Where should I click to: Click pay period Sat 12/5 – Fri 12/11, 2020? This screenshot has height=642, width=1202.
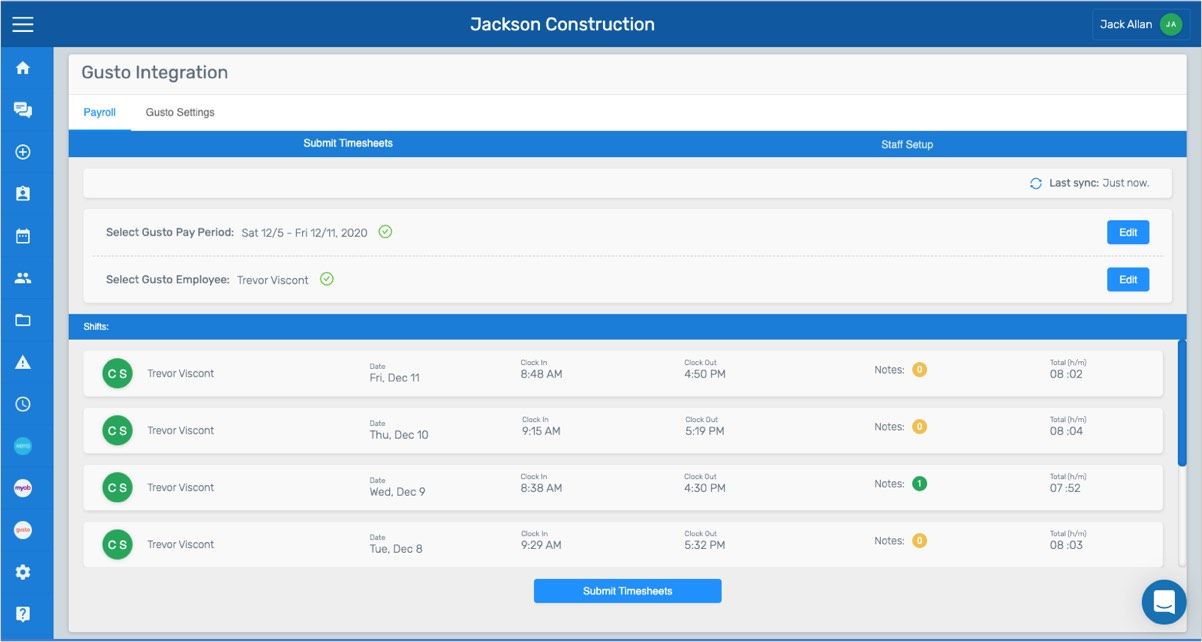point(304,232)
